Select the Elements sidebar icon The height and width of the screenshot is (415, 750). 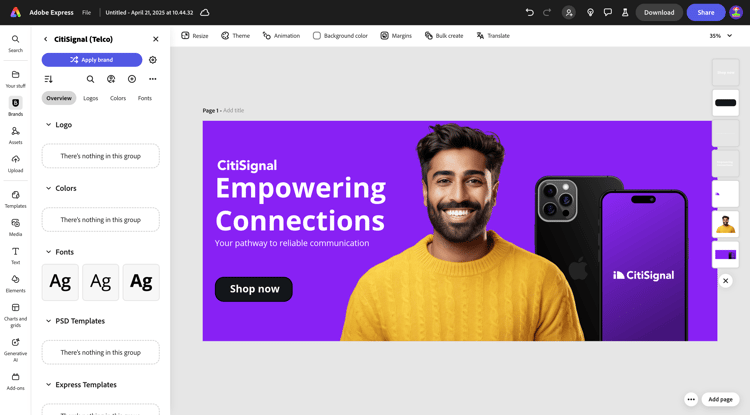pos(15,283)
